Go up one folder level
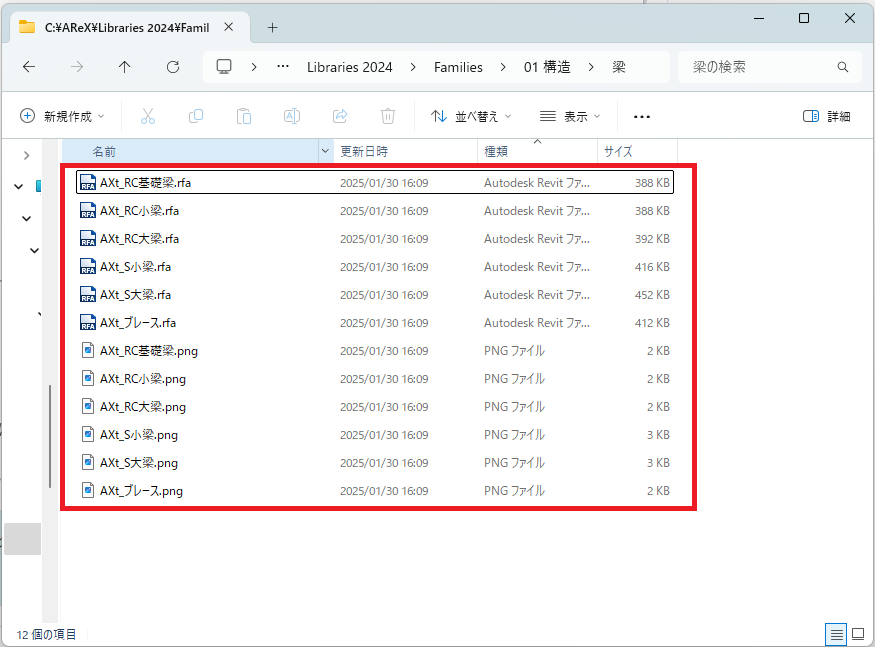The image size is (875, 647). point(124,67)
